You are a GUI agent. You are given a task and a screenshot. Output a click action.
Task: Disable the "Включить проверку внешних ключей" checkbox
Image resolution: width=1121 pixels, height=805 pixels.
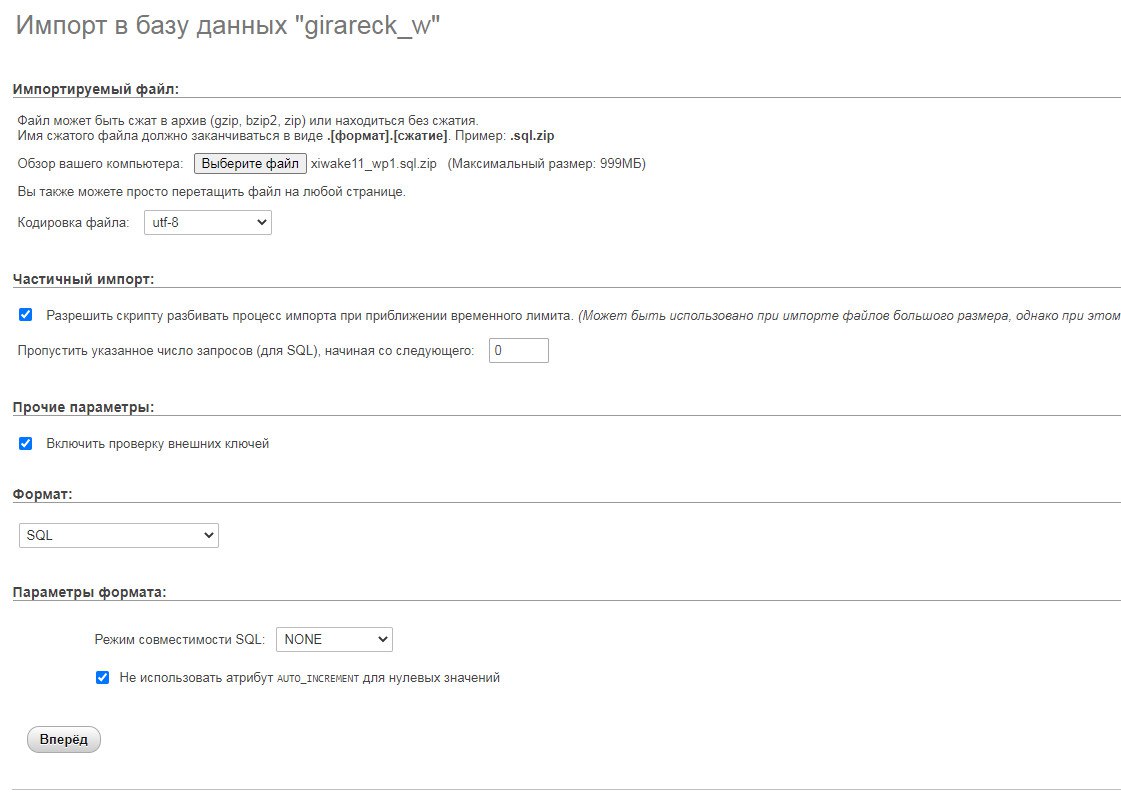26,443
